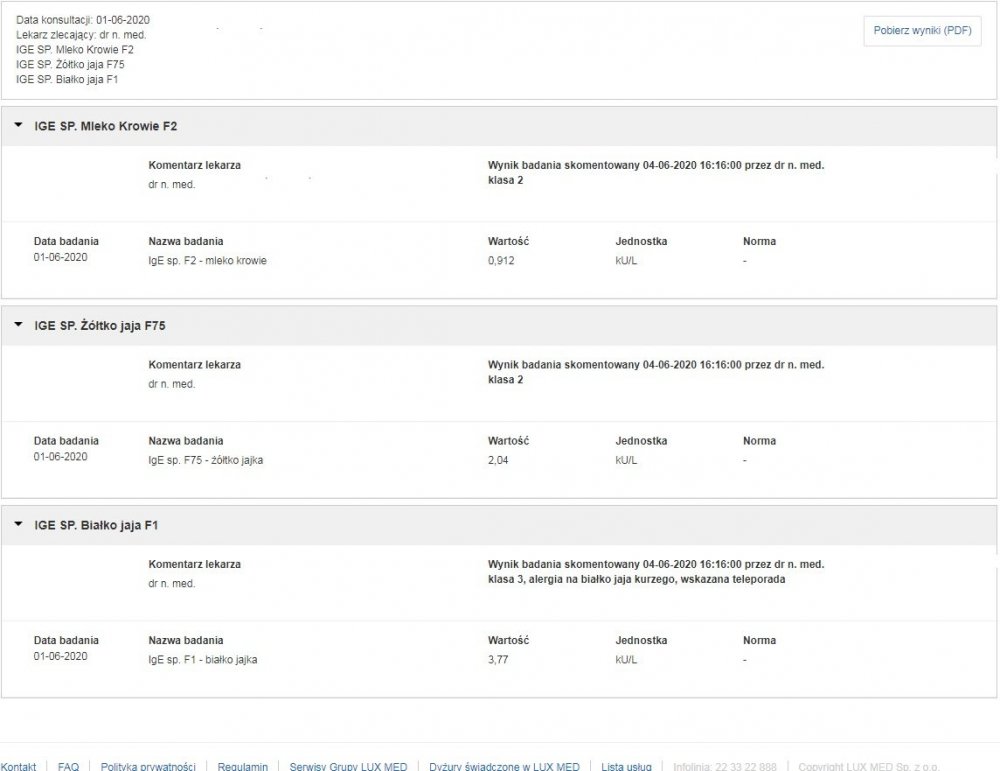
Task: Collapse the IGE SP. Białko jaja F1 section
Action: point(18,524)
